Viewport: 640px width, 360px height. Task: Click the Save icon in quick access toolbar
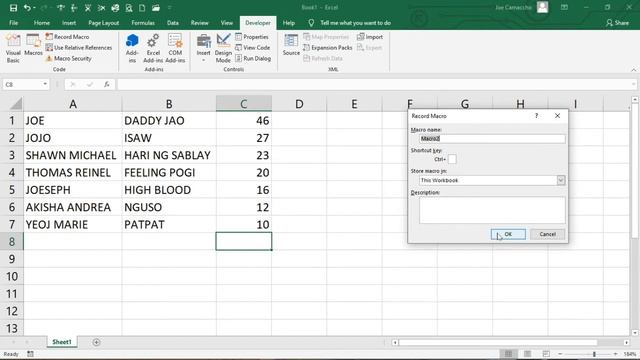pos(13,8)
